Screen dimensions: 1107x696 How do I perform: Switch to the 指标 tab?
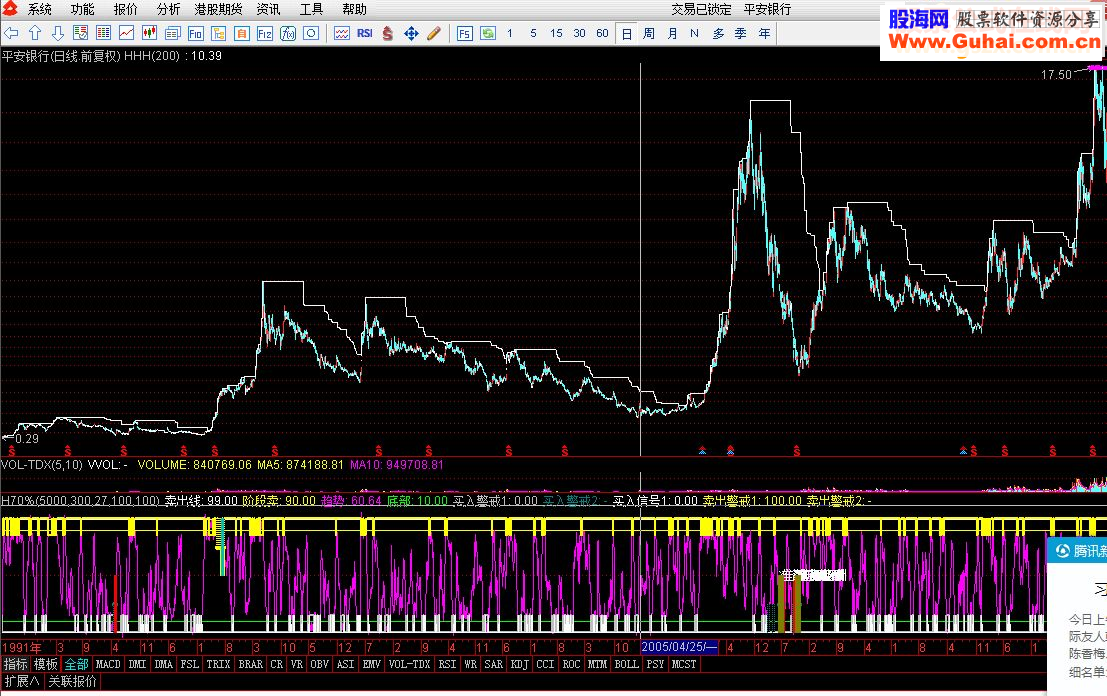click(16, 664)
